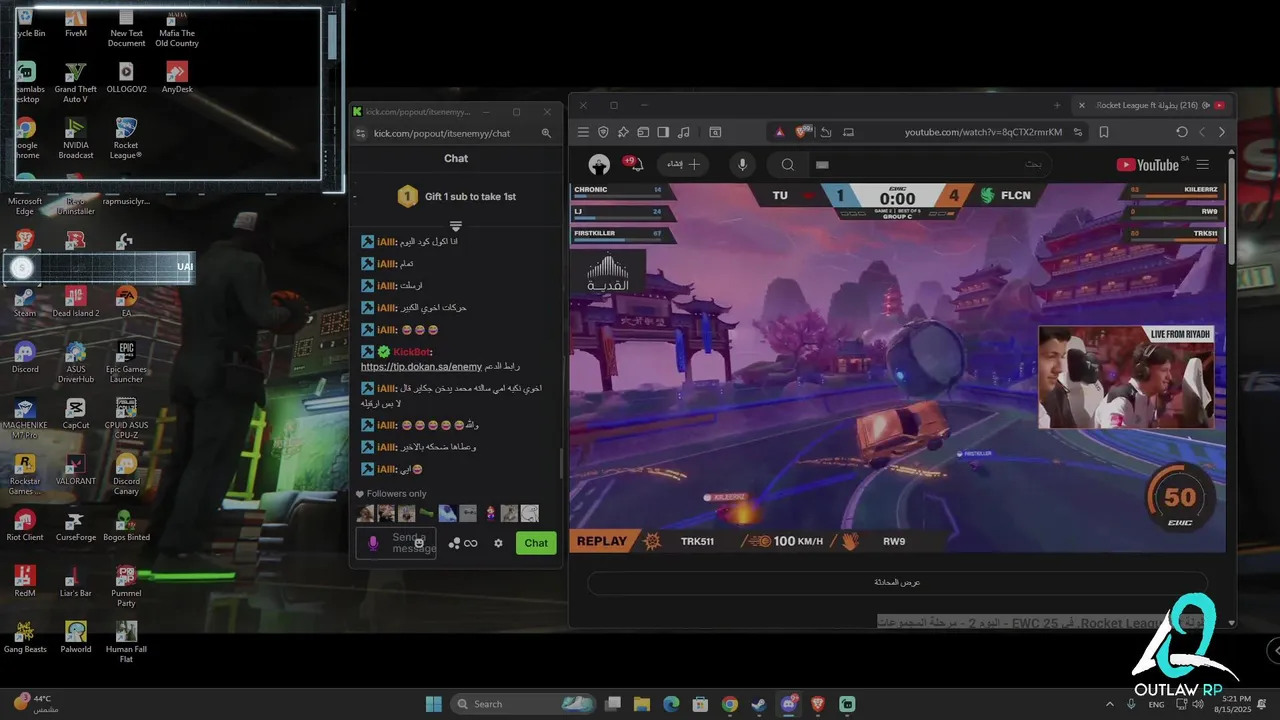Click the Brave Rewards triangle icon
The image size is (1280, 720).
[x=780, y=132]
